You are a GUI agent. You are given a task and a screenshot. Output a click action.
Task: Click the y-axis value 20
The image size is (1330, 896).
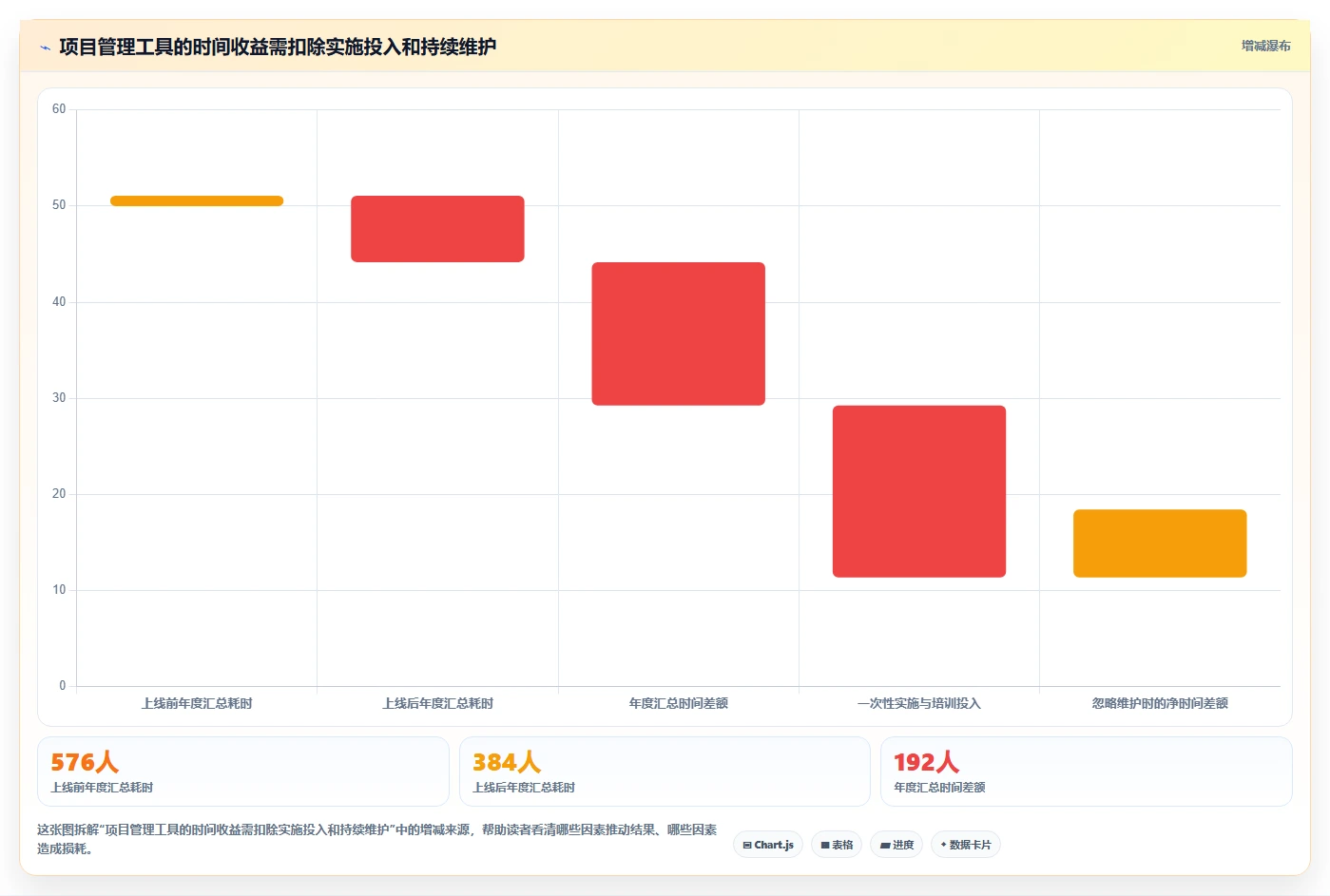coord(59,494)
